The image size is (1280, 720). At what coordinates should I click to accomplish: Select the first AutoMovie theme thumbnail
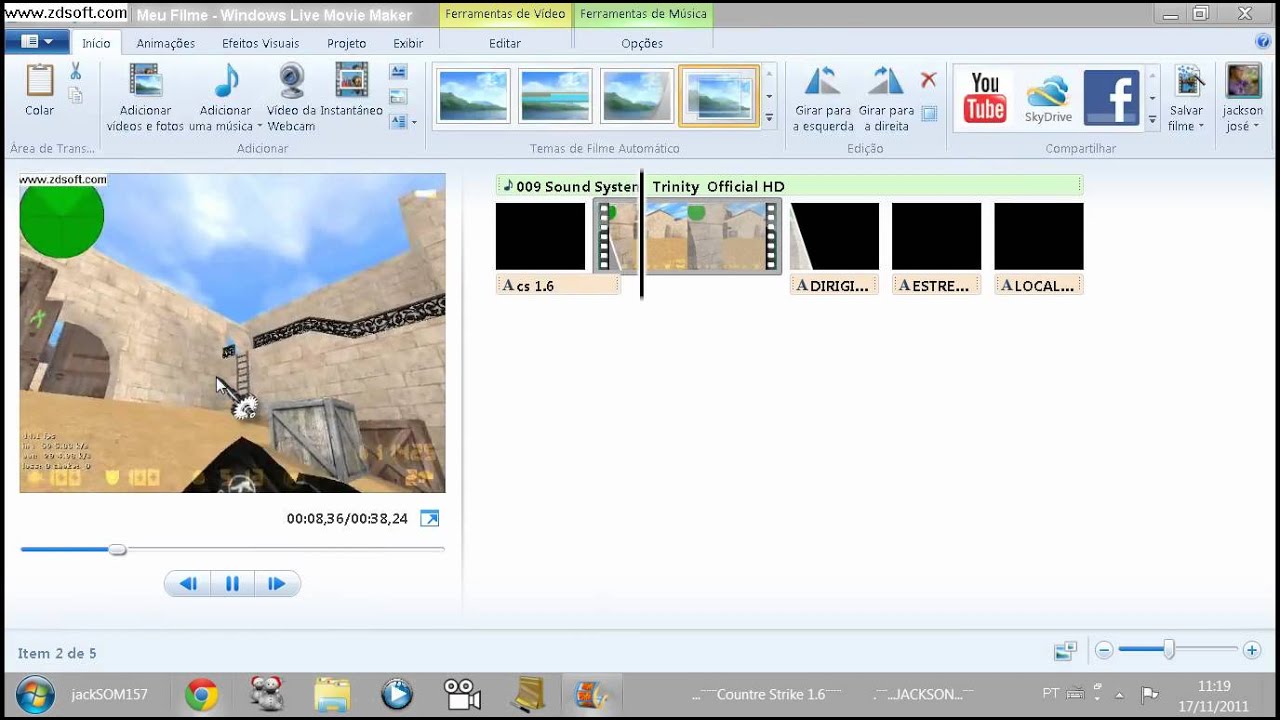473,96
